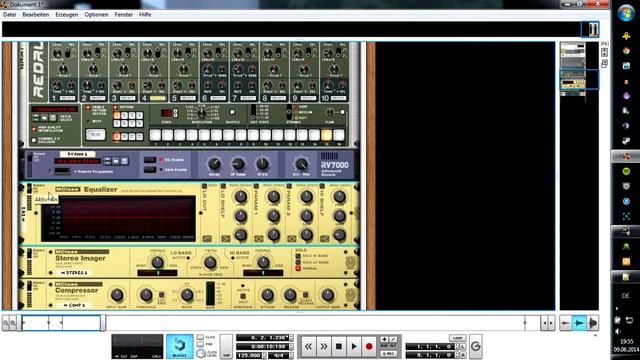Click the Compressor Threshold knob

146,295
